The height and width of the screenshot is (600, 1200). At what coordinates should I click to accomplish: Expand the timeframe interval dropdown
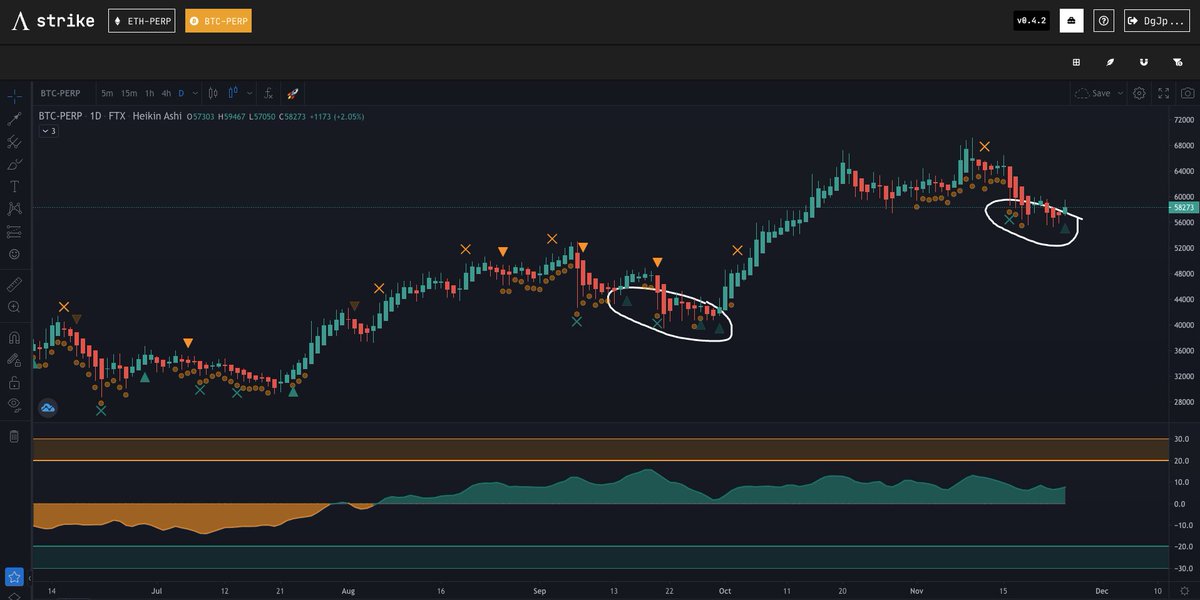(194, 93)
